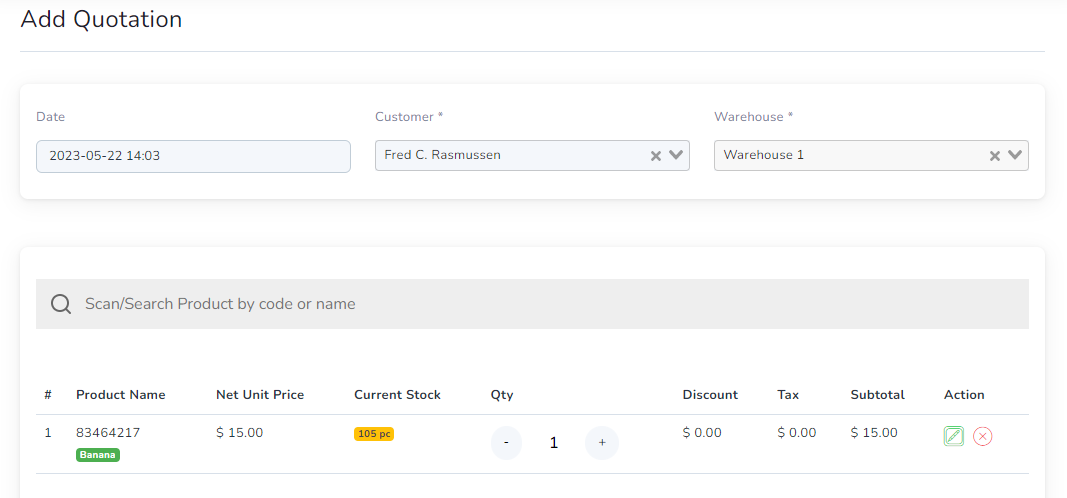
Task: Click the Product Name column header
Action: tap(120, 395)
